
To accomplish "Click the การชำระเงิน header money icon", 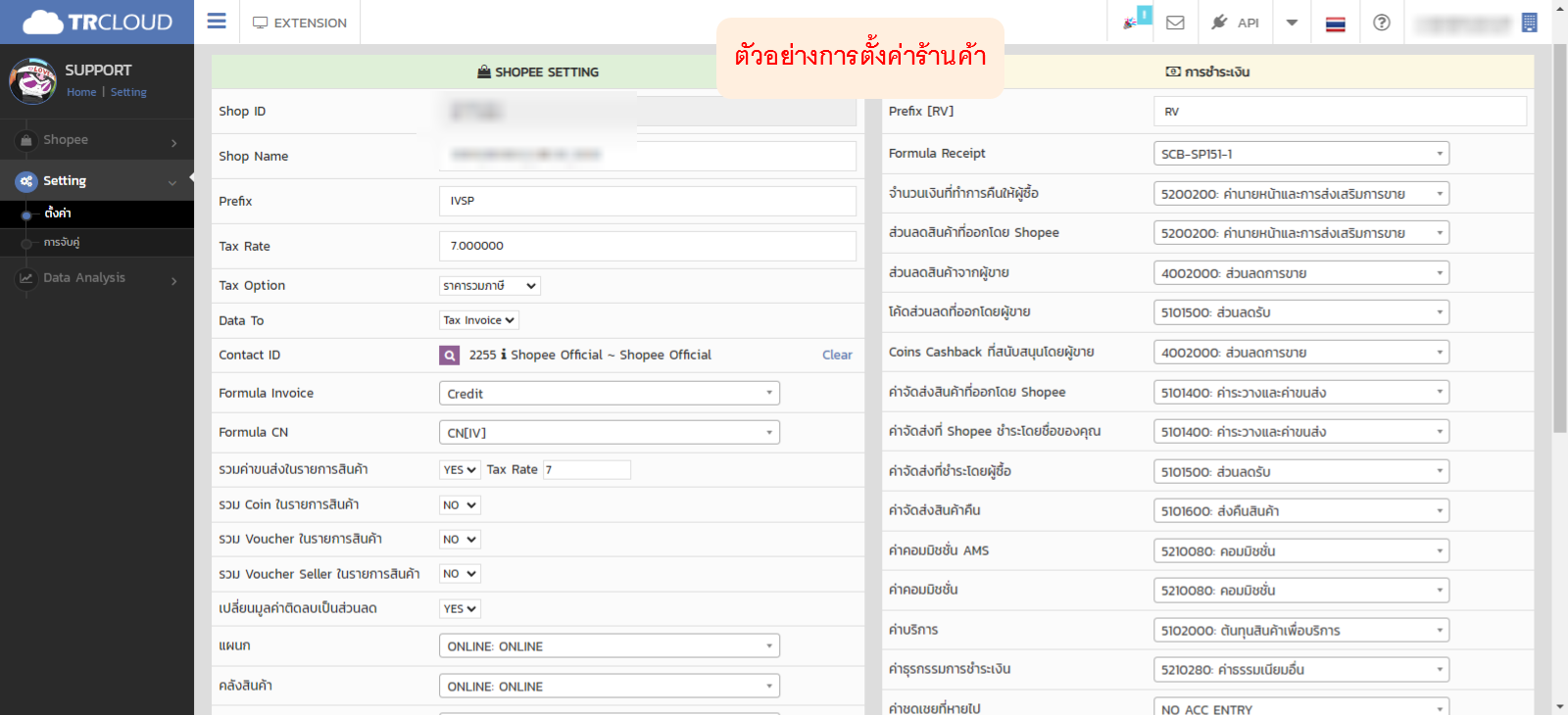I will (x=1173, y=71).
